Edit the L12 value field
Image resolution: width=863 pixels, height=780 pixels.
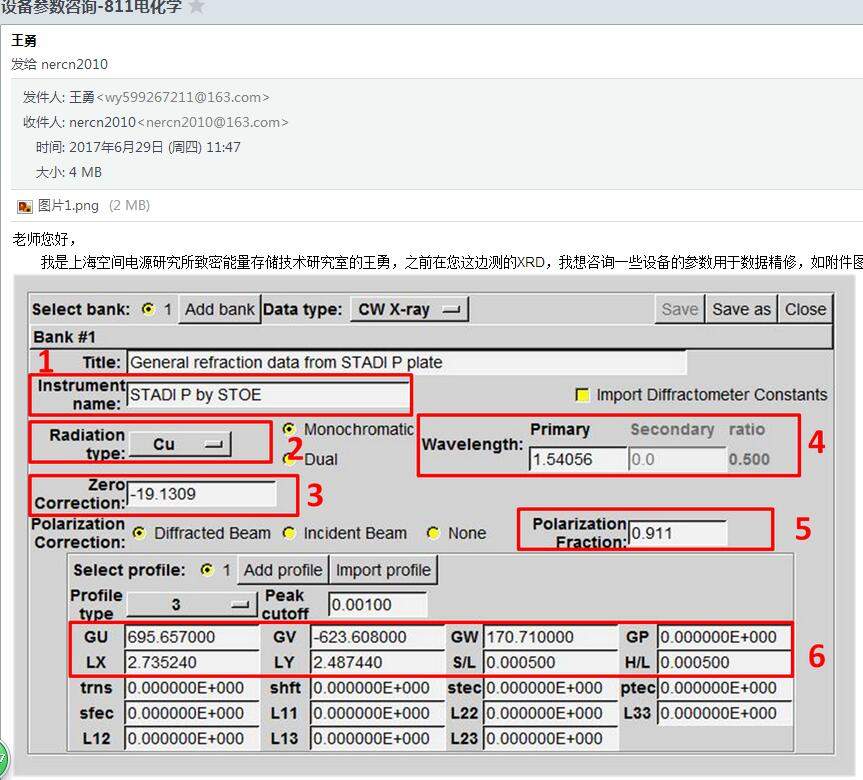[x=192, y=738]
